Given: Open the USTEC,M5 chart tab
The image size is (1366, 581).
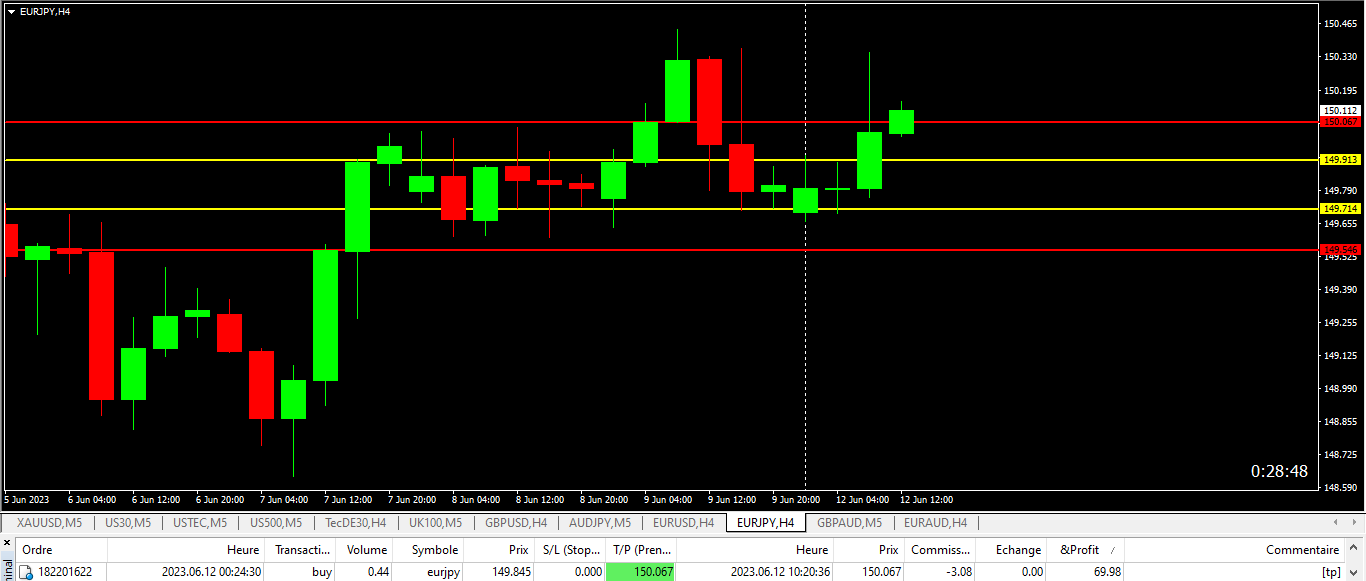Looking at the screenshot, I should [x=199, y=522].
